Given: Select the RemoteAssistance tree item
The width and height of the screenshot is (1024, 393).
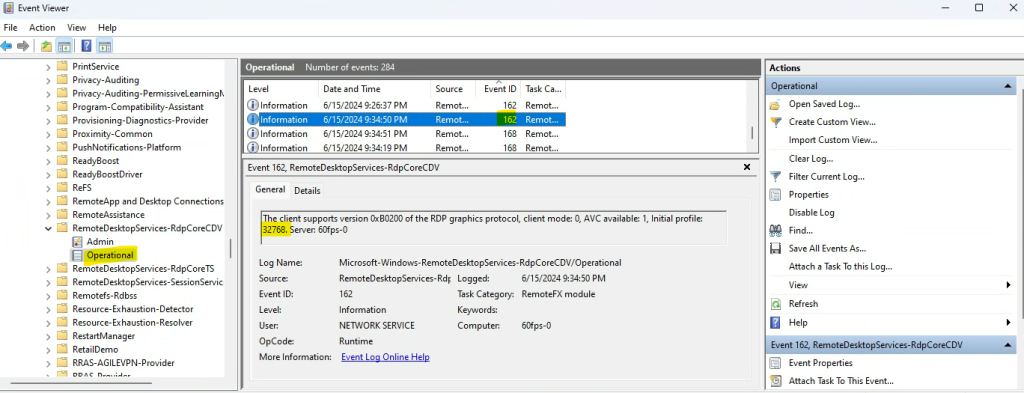Looking at the screenshot, I should [108, 215].
